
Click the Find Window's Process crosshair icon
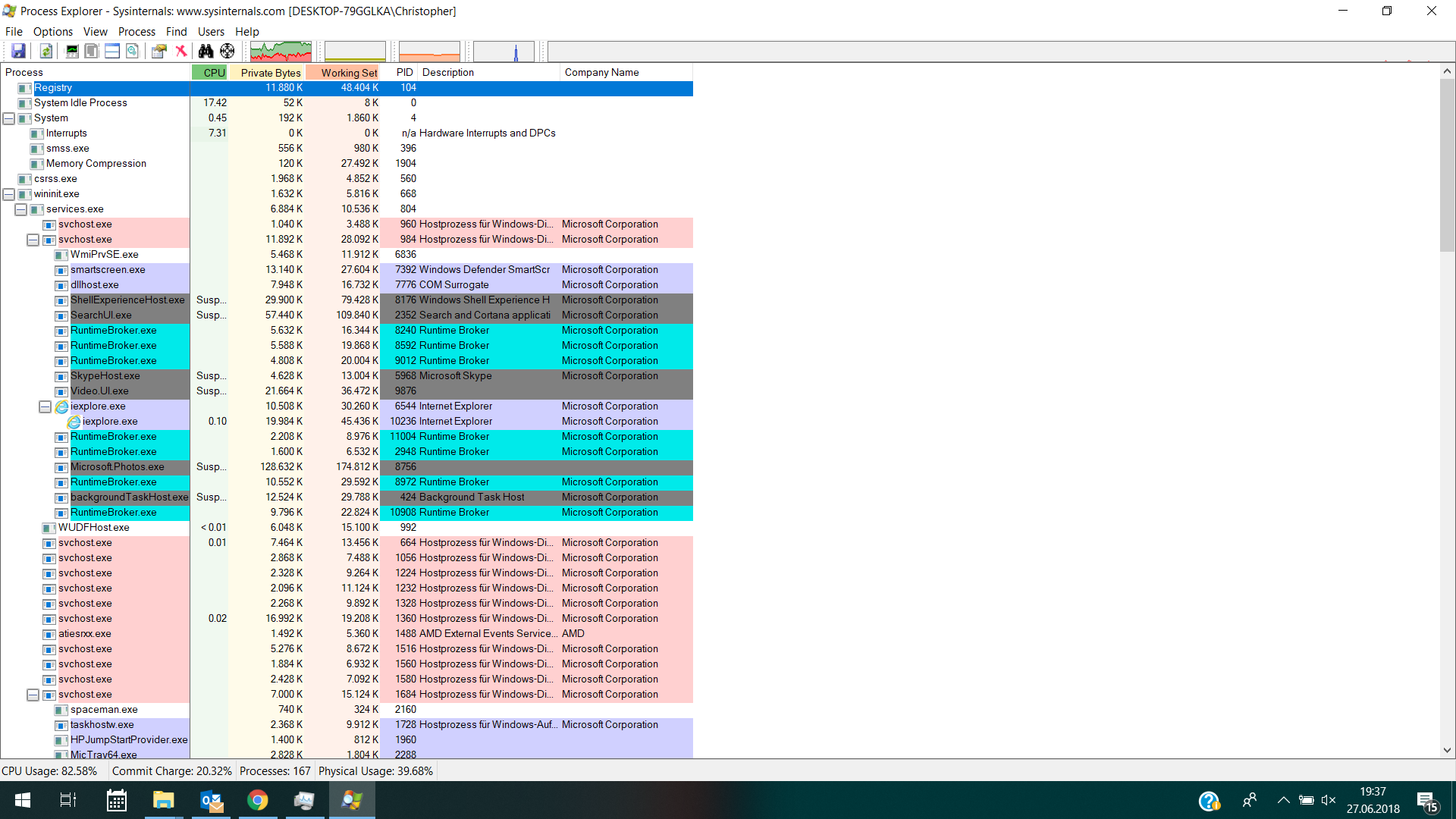coord(227,51)
